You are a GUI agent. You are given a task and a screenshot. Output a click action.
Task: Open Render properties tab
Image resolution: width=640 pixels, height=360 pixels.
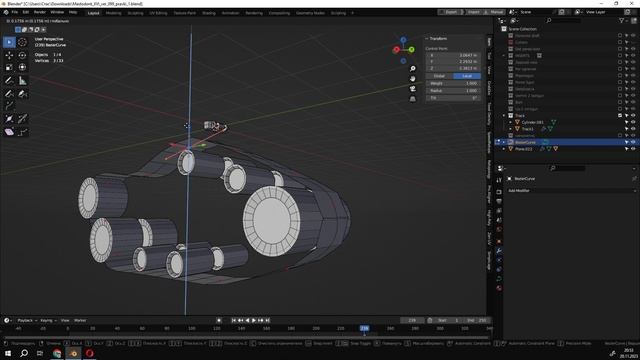click(499, 191)
